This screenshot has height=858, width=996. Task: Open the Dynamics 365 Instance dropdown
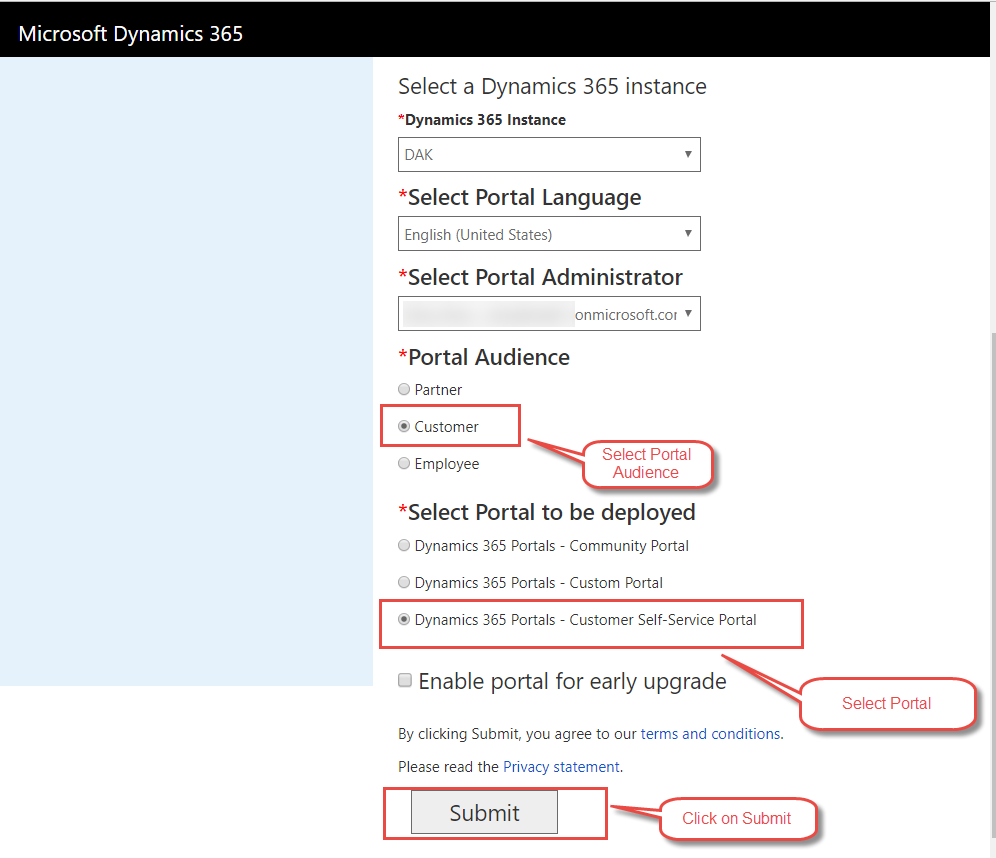coord(549,154)
